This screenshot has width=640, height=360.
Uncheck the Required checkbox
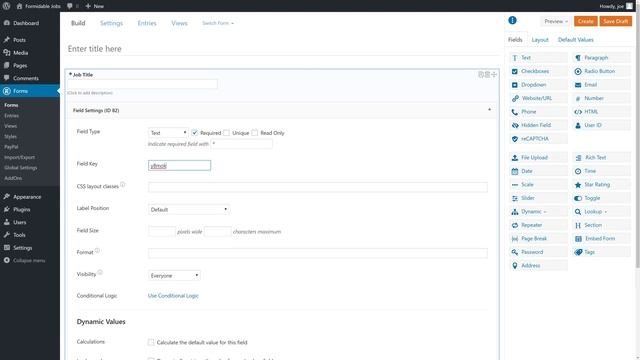tap(195, 133)
